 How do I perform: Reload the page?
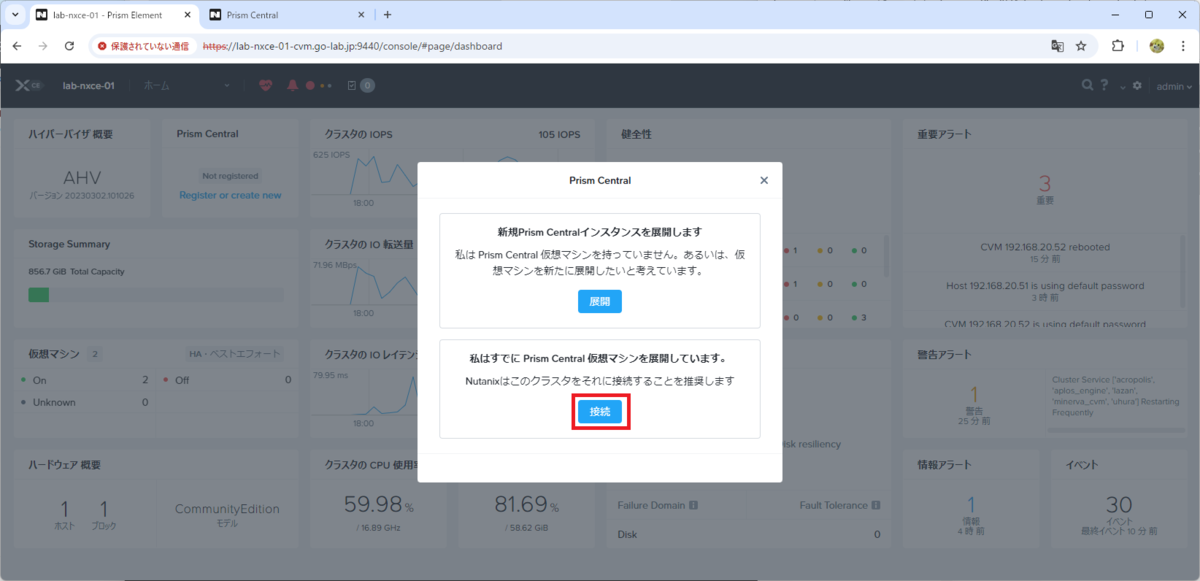69,46
